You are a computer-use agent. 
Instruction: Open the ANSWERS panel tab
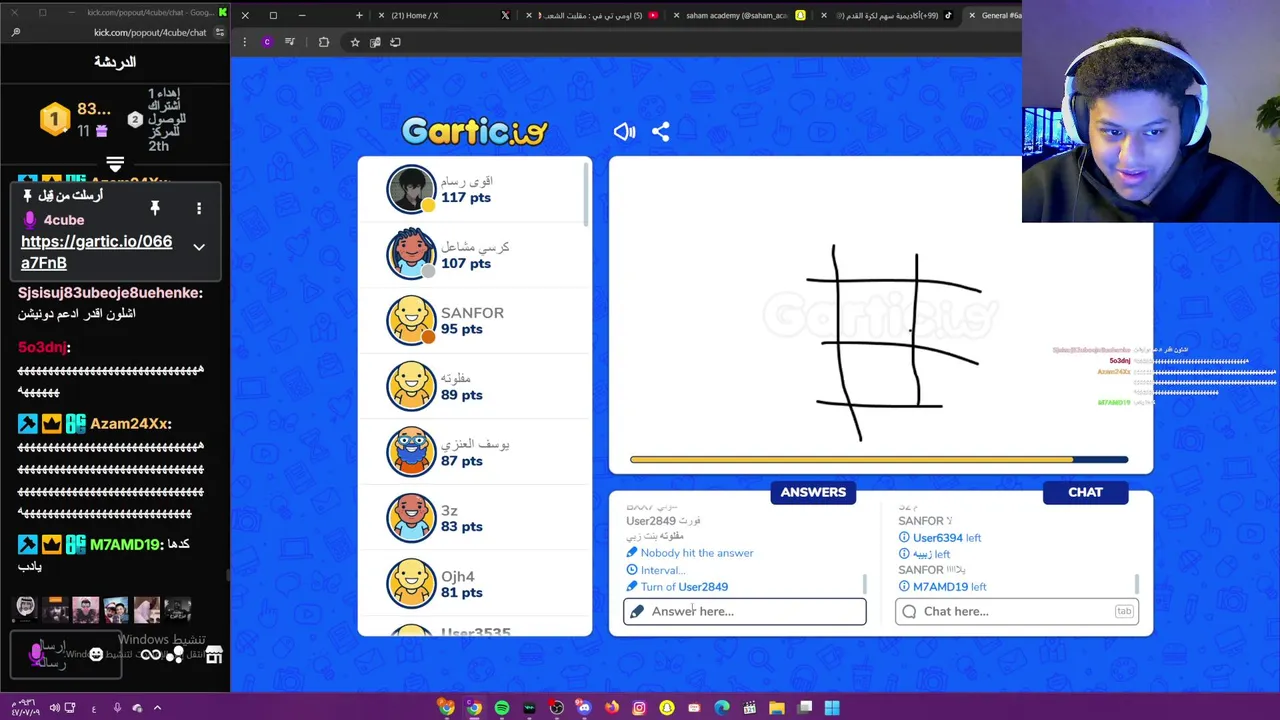813,492
